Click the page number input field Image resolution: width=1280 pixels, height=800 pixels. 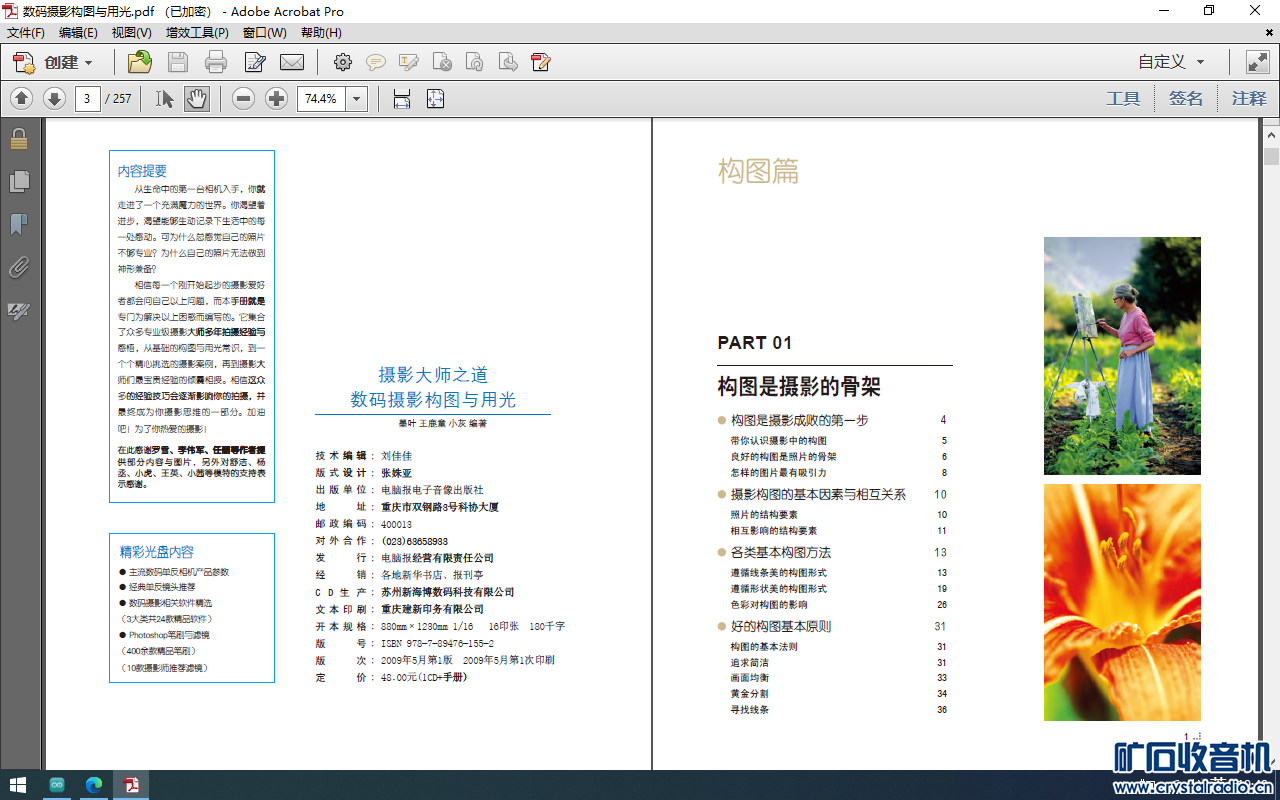[88, 98]
